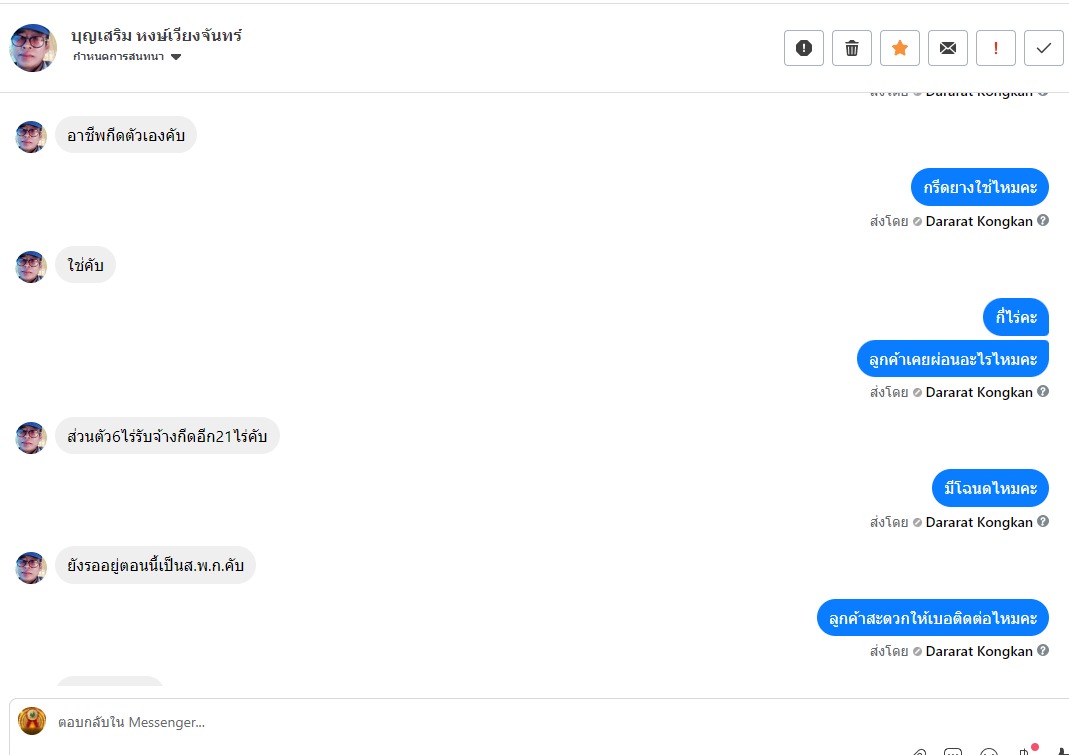Image resolution: width=1069 pixels, height=755 pixels.
Task: Click avatar next to ใช่คับ message
Action: coord(31,266)
